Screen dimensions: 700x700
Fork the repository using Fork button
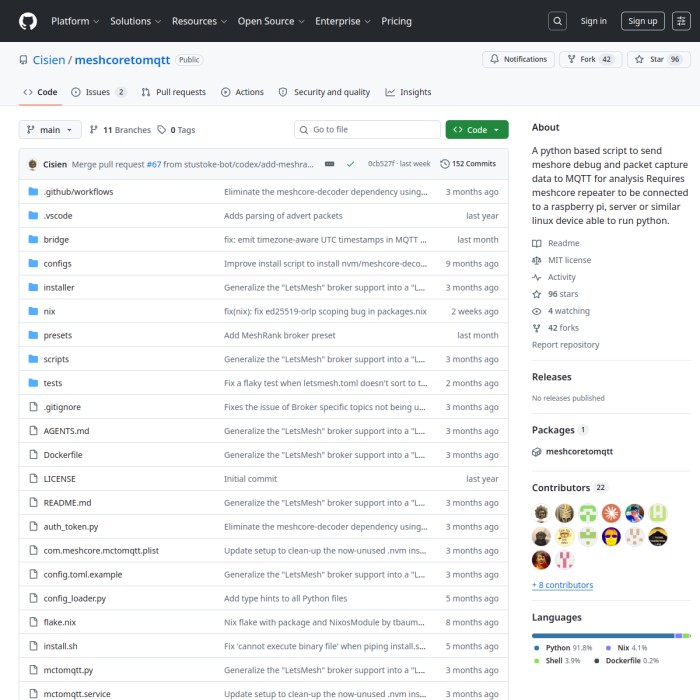590,59
